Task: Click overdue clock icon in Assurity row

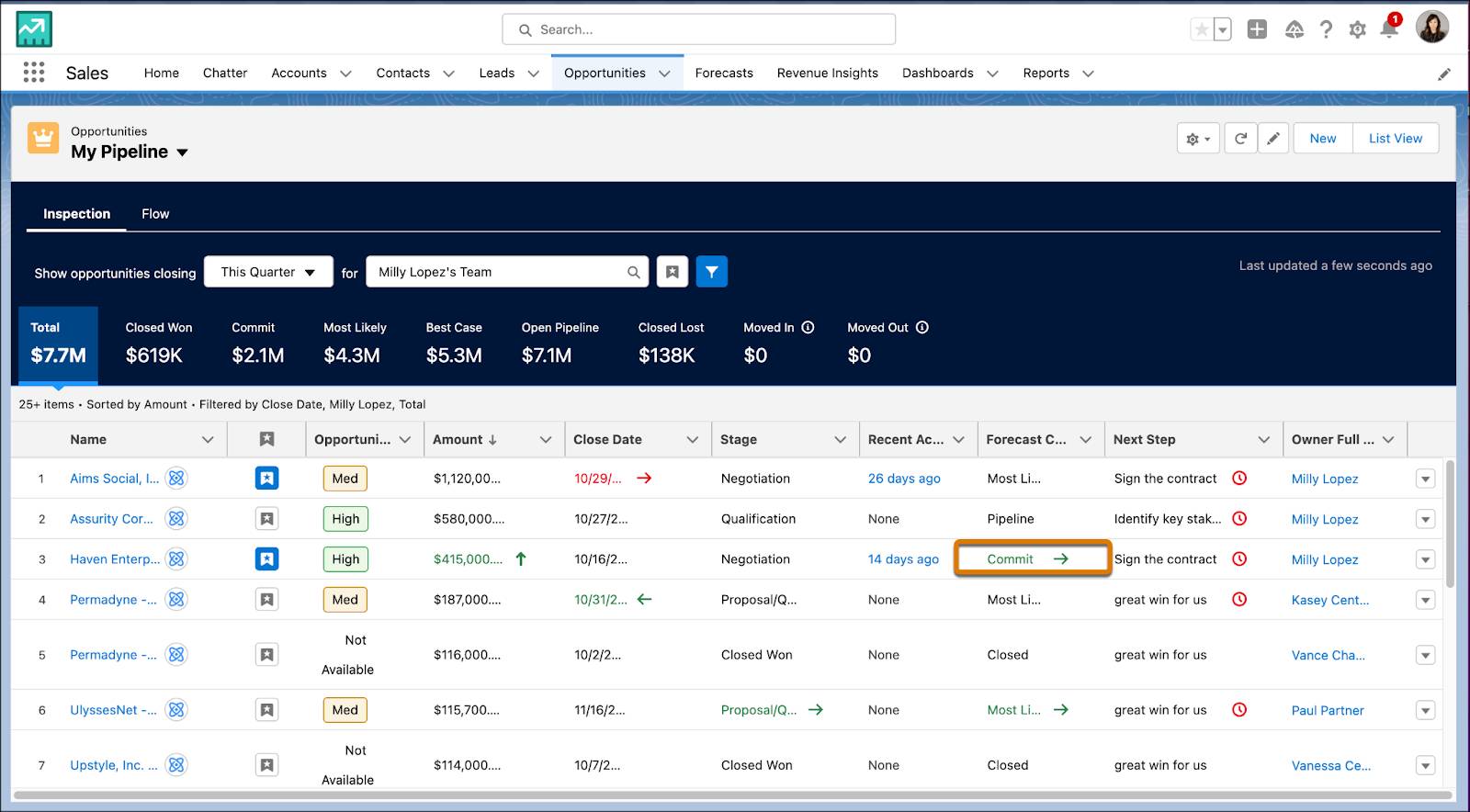Action: click(1239, 518)
